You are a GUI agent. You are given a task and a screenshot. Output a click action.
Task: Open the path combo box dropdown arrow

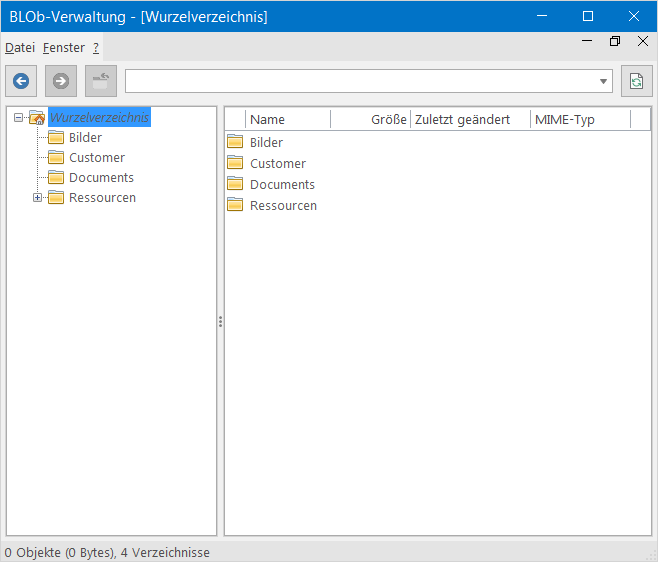coord(604,82)
